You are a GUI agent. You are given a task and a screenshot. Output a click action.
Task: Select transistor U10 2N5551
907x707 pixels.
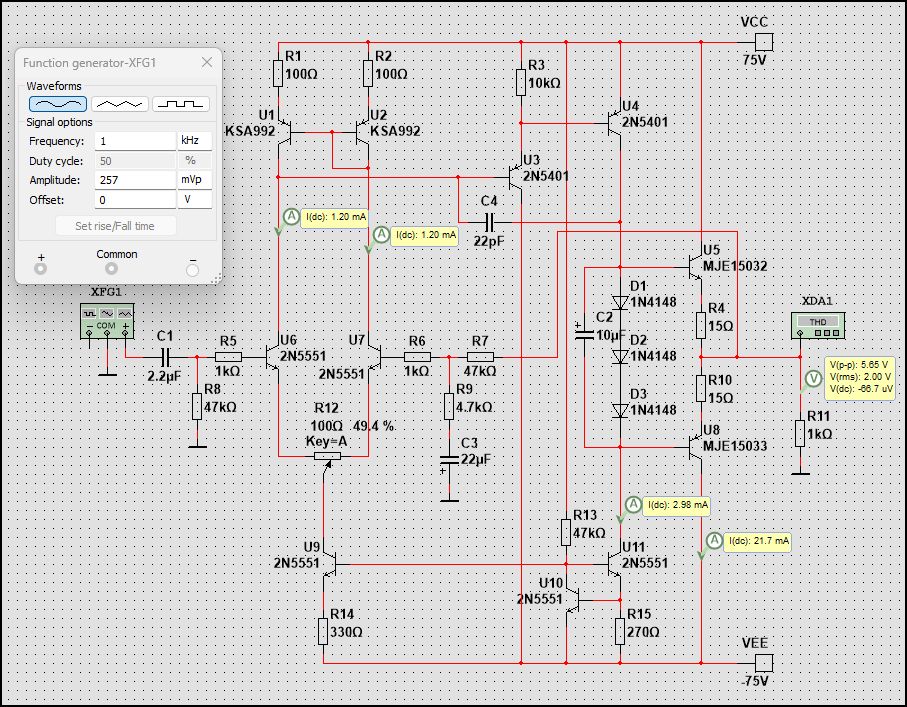573,600
